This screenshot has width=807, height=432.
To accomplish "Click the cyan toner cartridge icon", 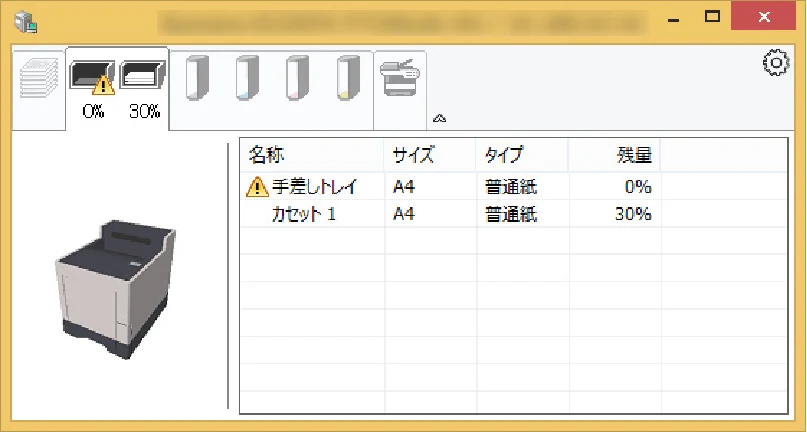I will (x=248, y=78).
